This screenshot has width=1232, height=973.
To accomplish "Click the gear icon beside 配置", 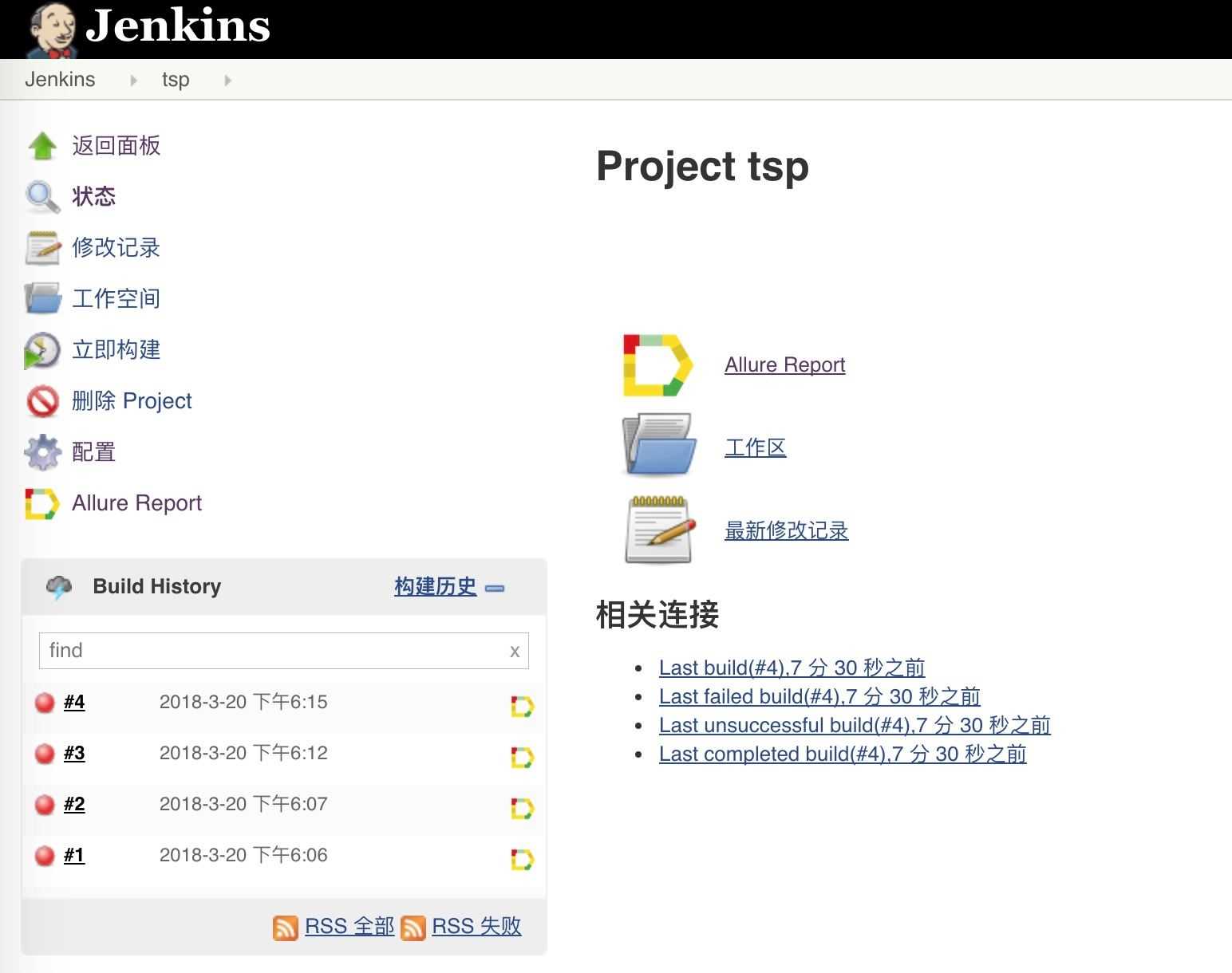I will pyautogui.click(x=42, y=452).
